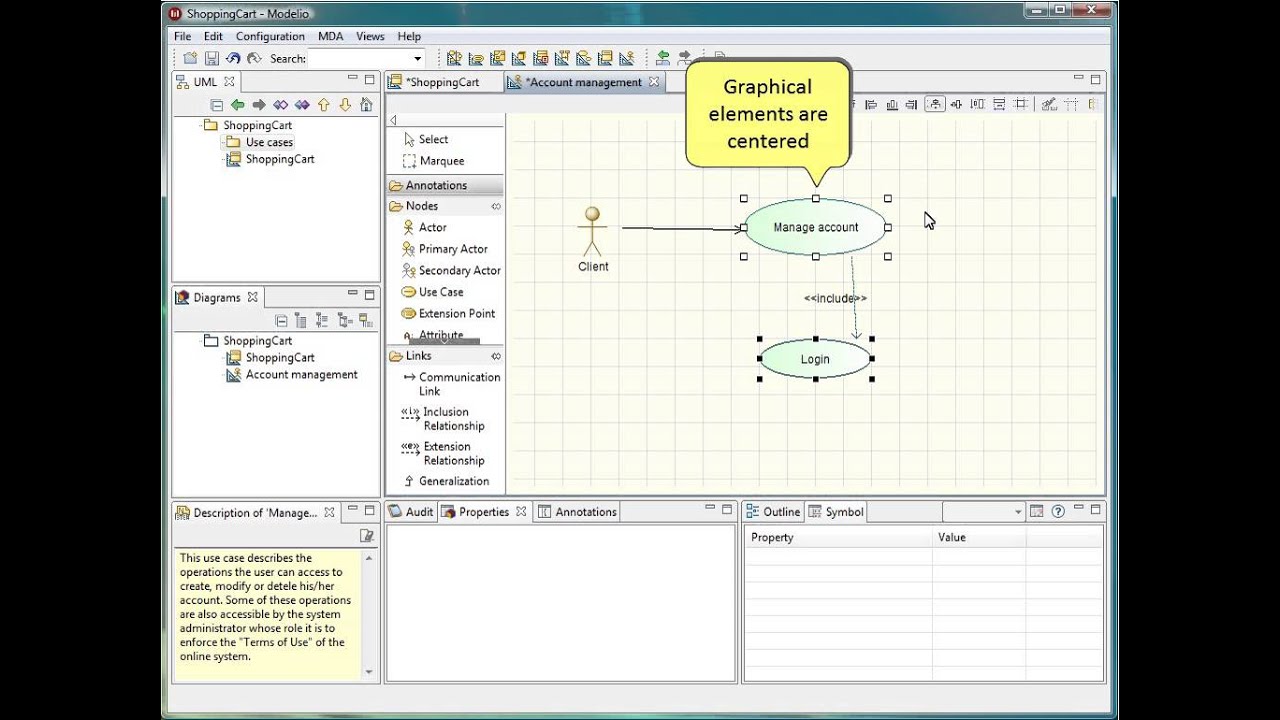
Task: Select the Inclusion Relationship tool
Action: 443,419
